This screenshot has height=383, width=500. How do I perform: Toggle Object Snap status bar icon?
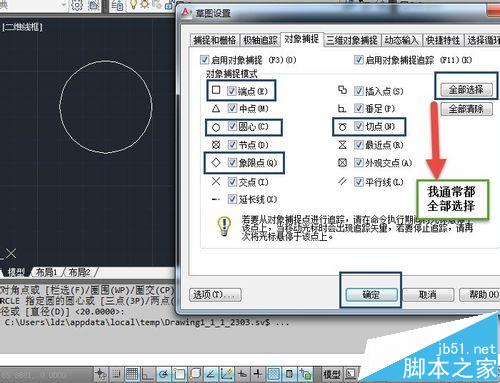[179, 374]
